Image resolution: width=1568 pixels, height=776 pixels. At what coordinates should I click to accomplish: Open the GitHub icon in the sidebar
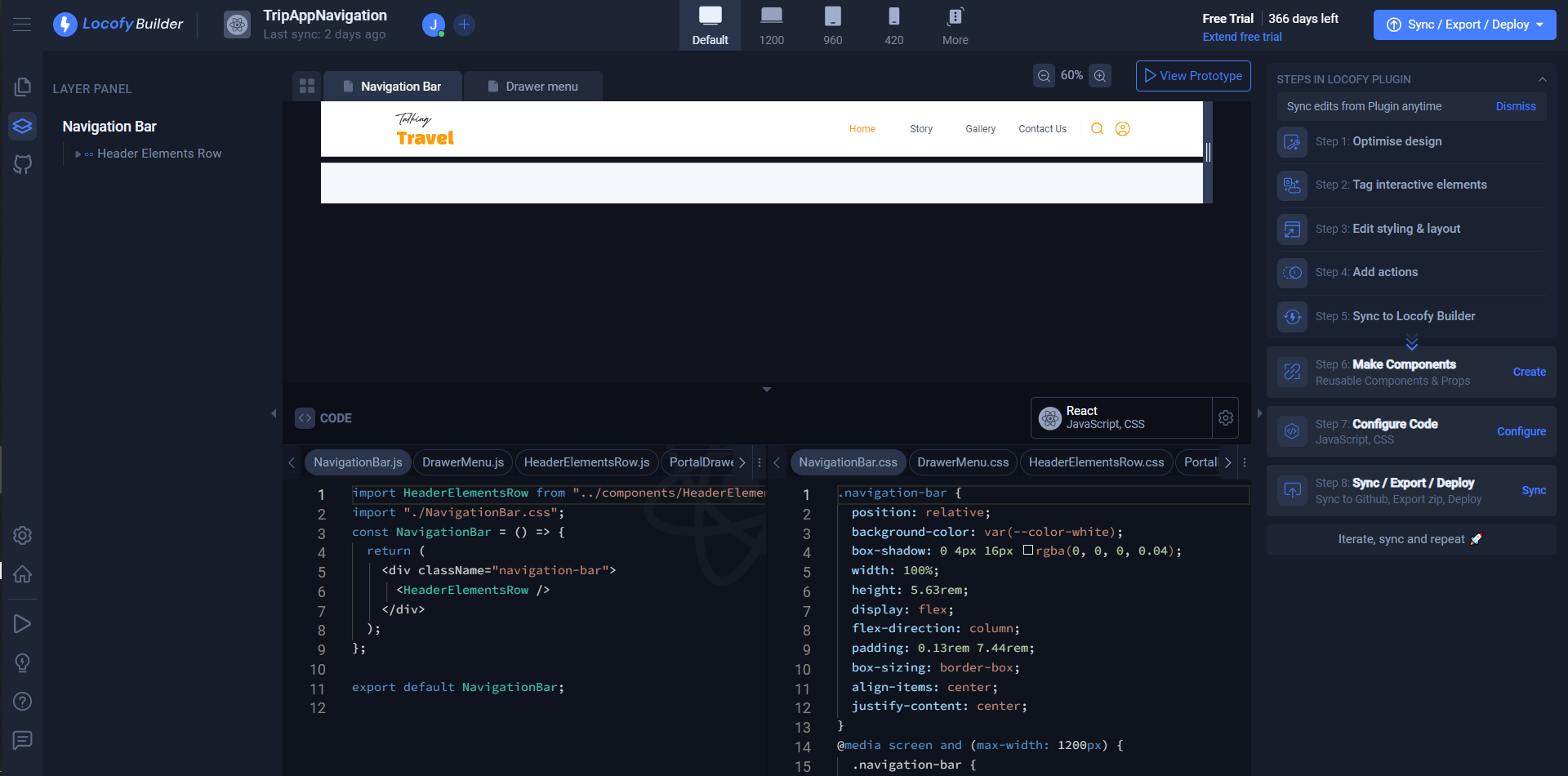(x=22, y=165)
